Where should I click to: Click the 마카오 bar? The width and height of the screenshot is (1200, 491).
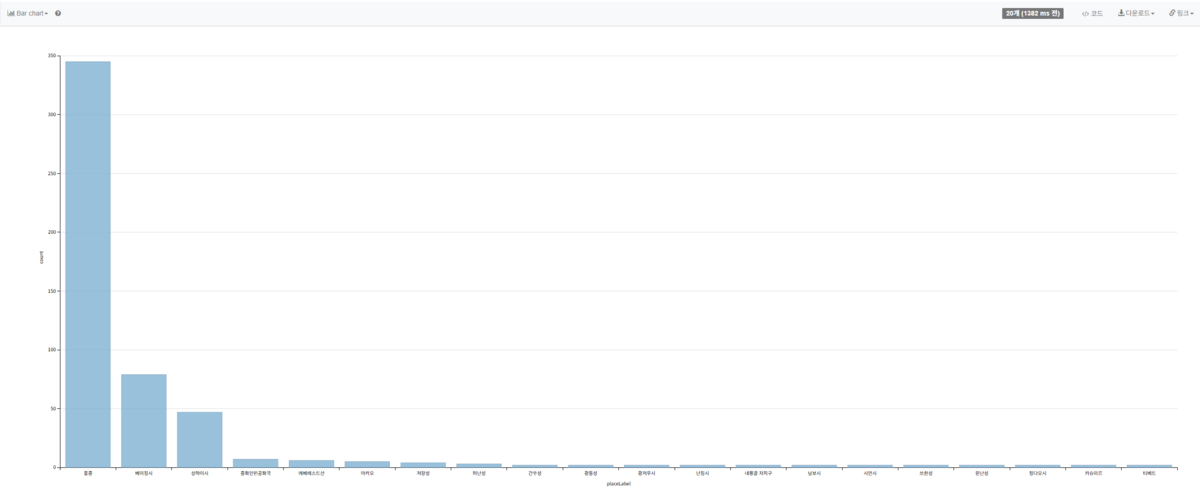(x=367, y=464)
